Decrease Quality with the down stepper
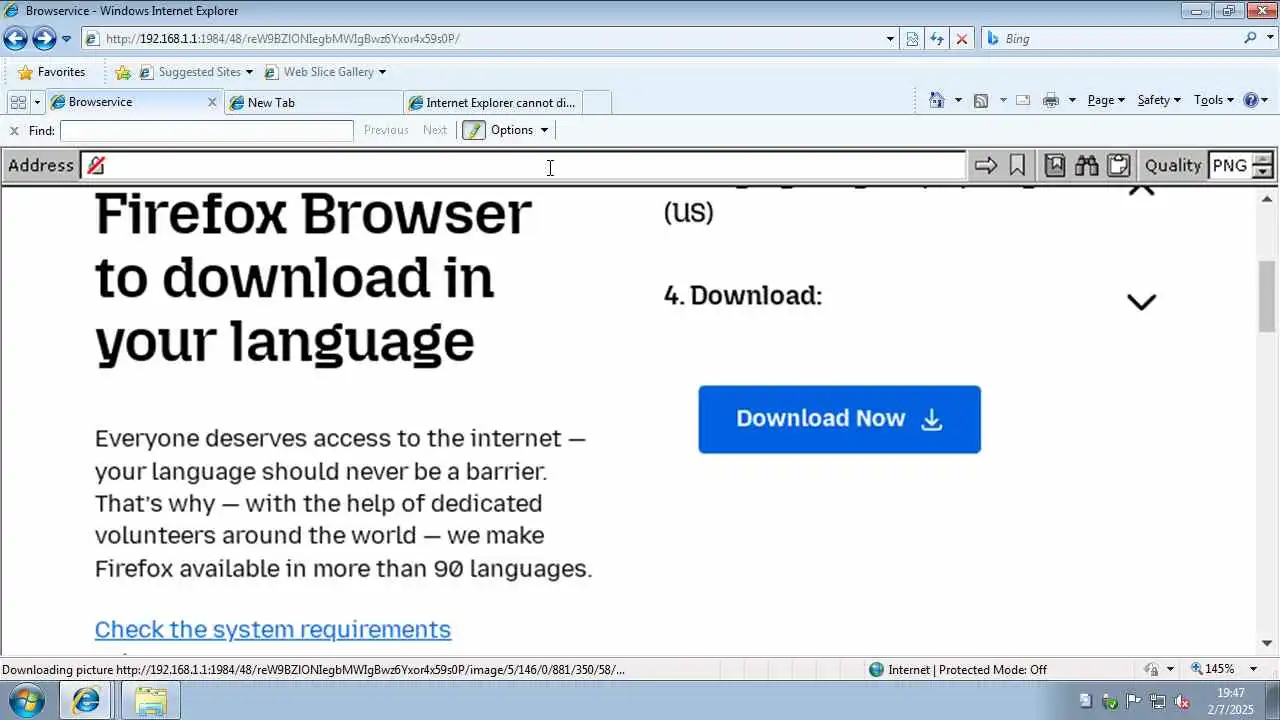The width and height of the screenshot is (1280, 720). coord(1263,172)
